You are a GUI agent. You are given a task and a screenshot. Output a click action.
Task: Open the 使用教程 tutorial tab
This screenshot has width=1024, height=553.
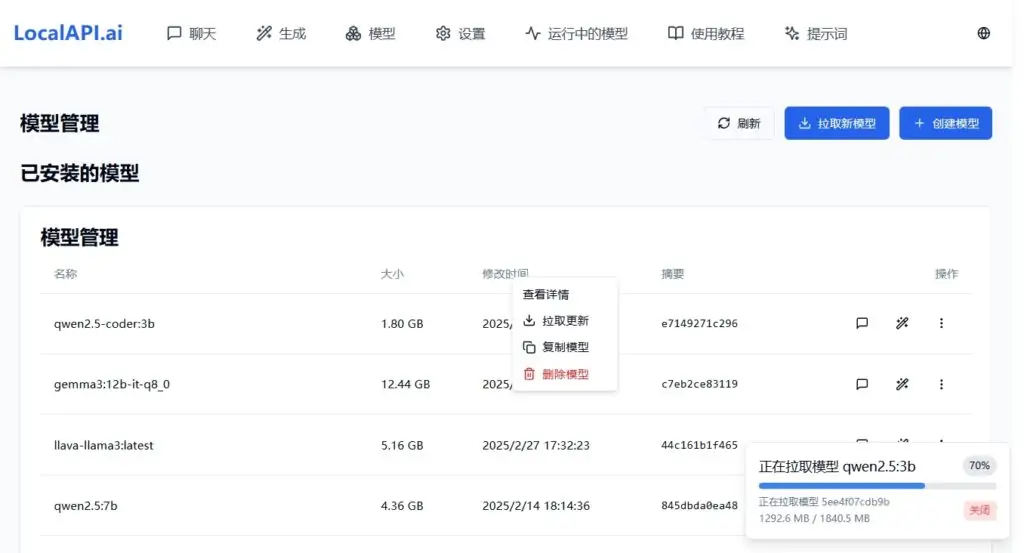coord(706,33)
